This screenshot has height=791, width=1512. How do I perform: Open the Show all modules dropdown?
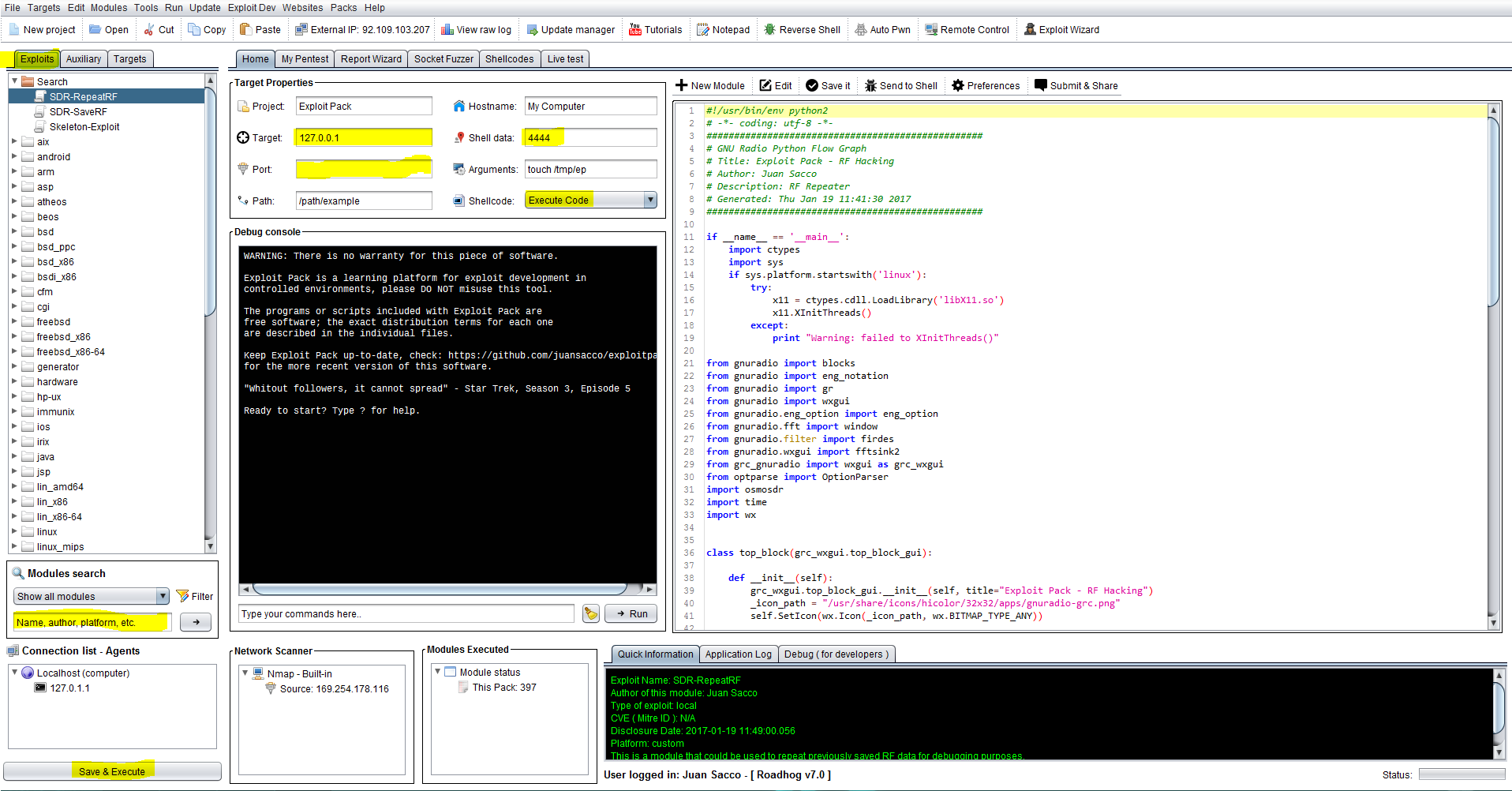tap(162, 597)
